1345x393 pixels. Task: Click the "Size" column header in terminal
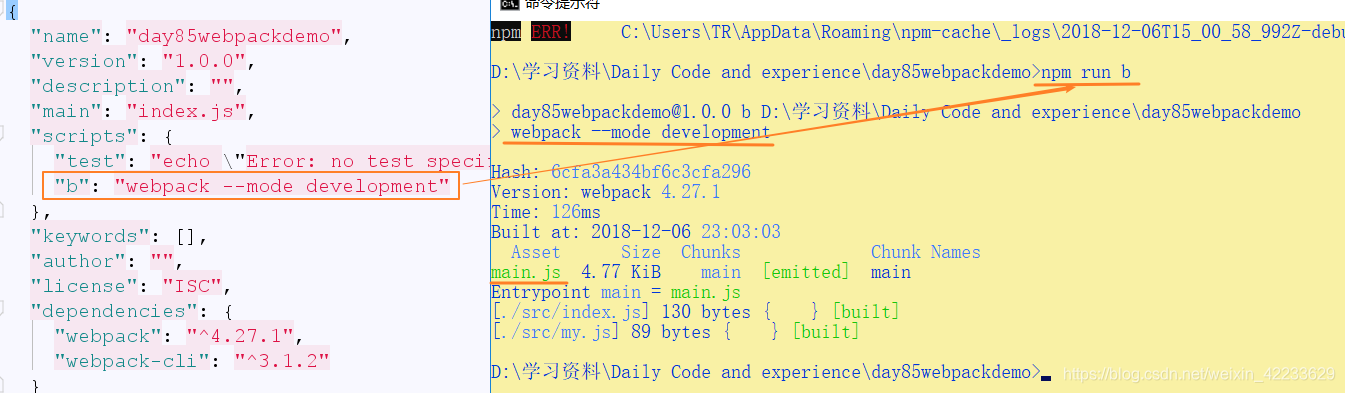pos(641,252)
